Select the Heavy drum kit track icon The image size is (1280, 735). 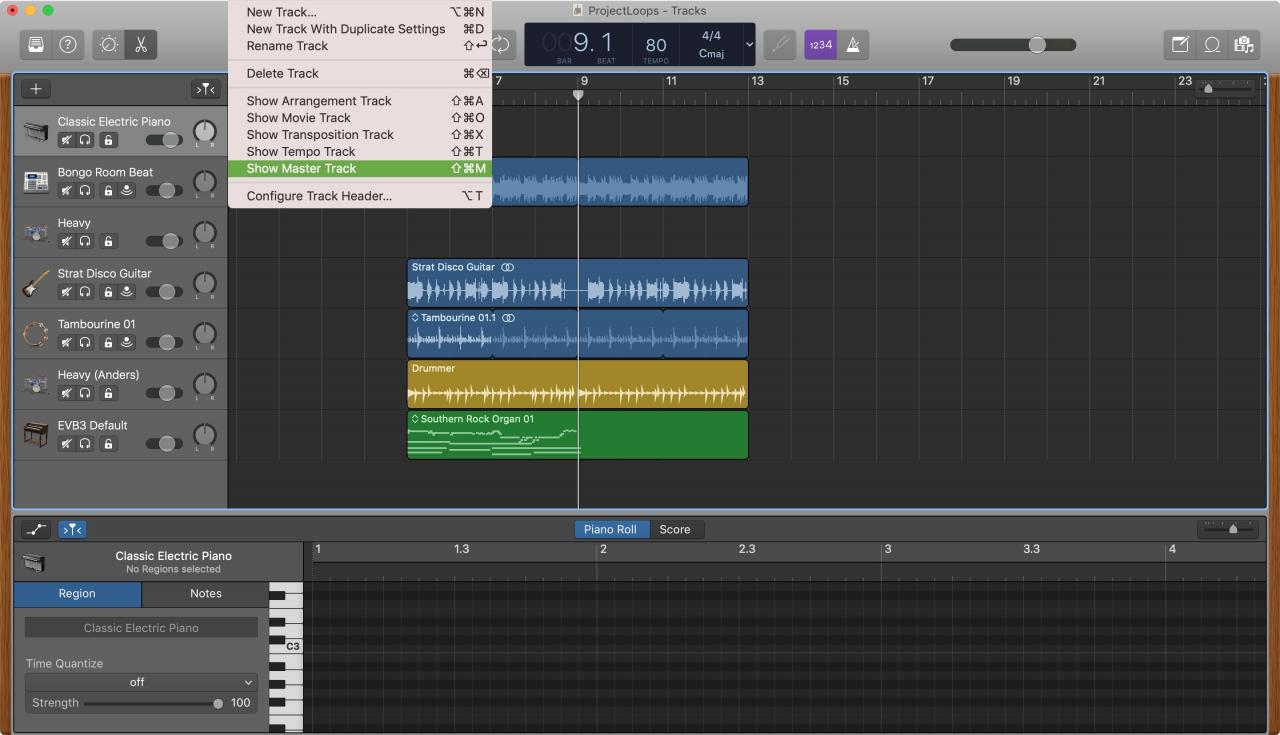point(36,232)
